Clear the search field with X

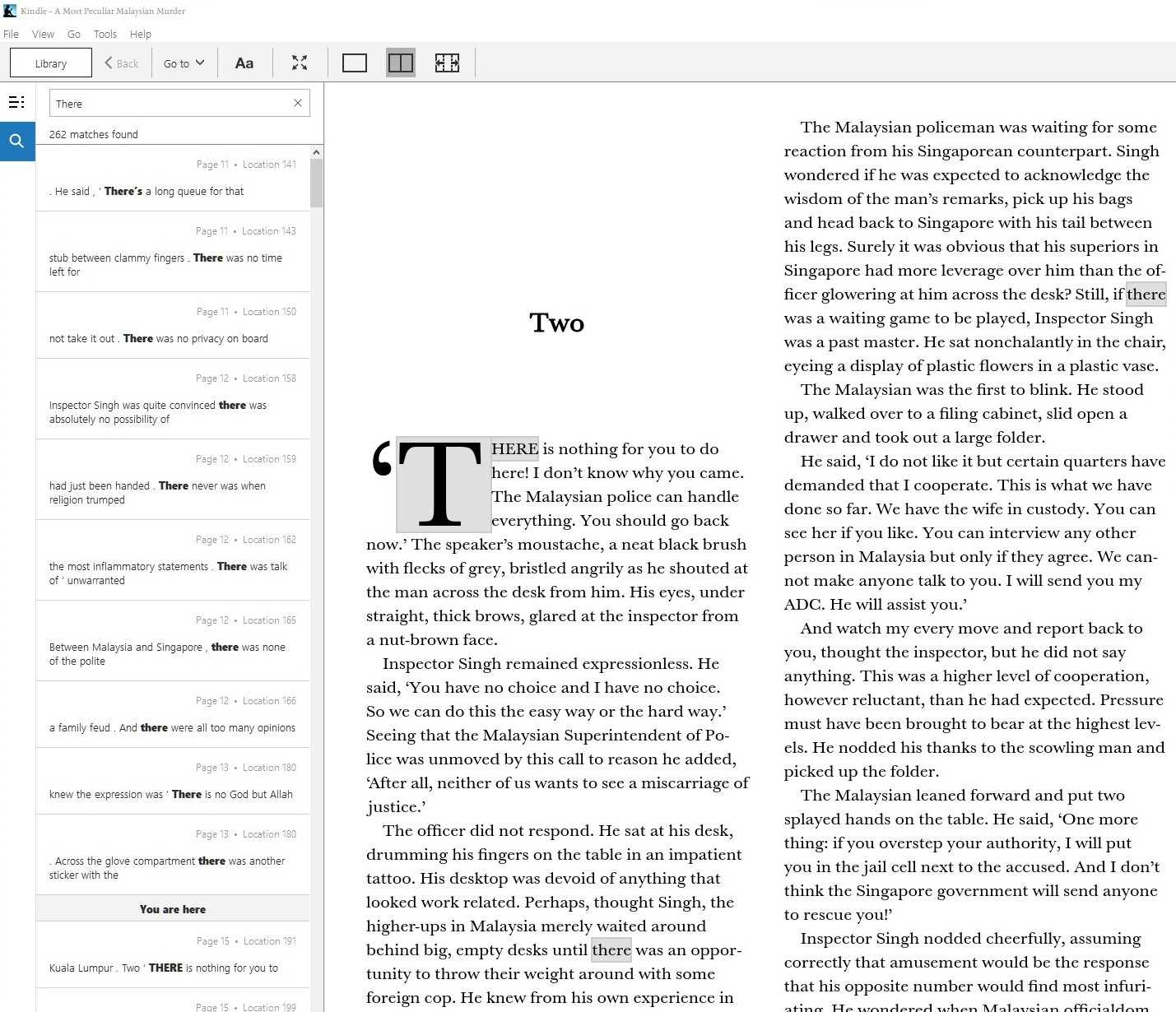click(x=298, y=103)
